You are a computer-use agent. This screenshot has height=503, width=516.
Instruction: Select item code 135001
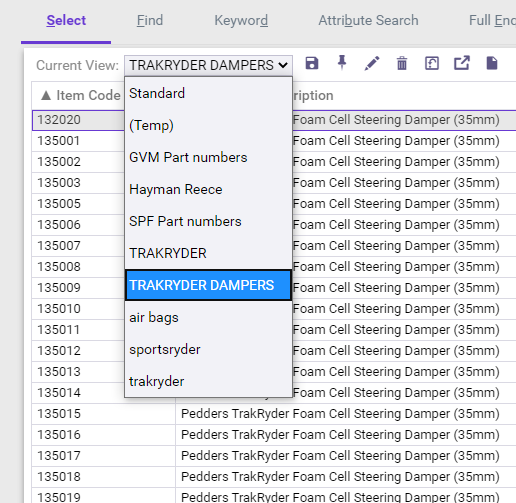(x=59, y=141)
